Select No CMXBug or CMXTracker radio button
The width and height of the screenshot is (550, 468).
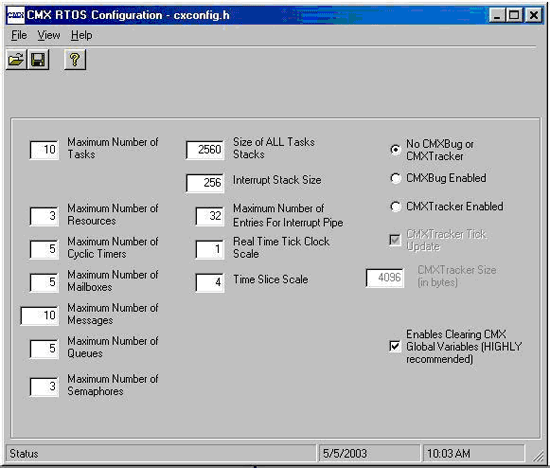tap(395, 150)
